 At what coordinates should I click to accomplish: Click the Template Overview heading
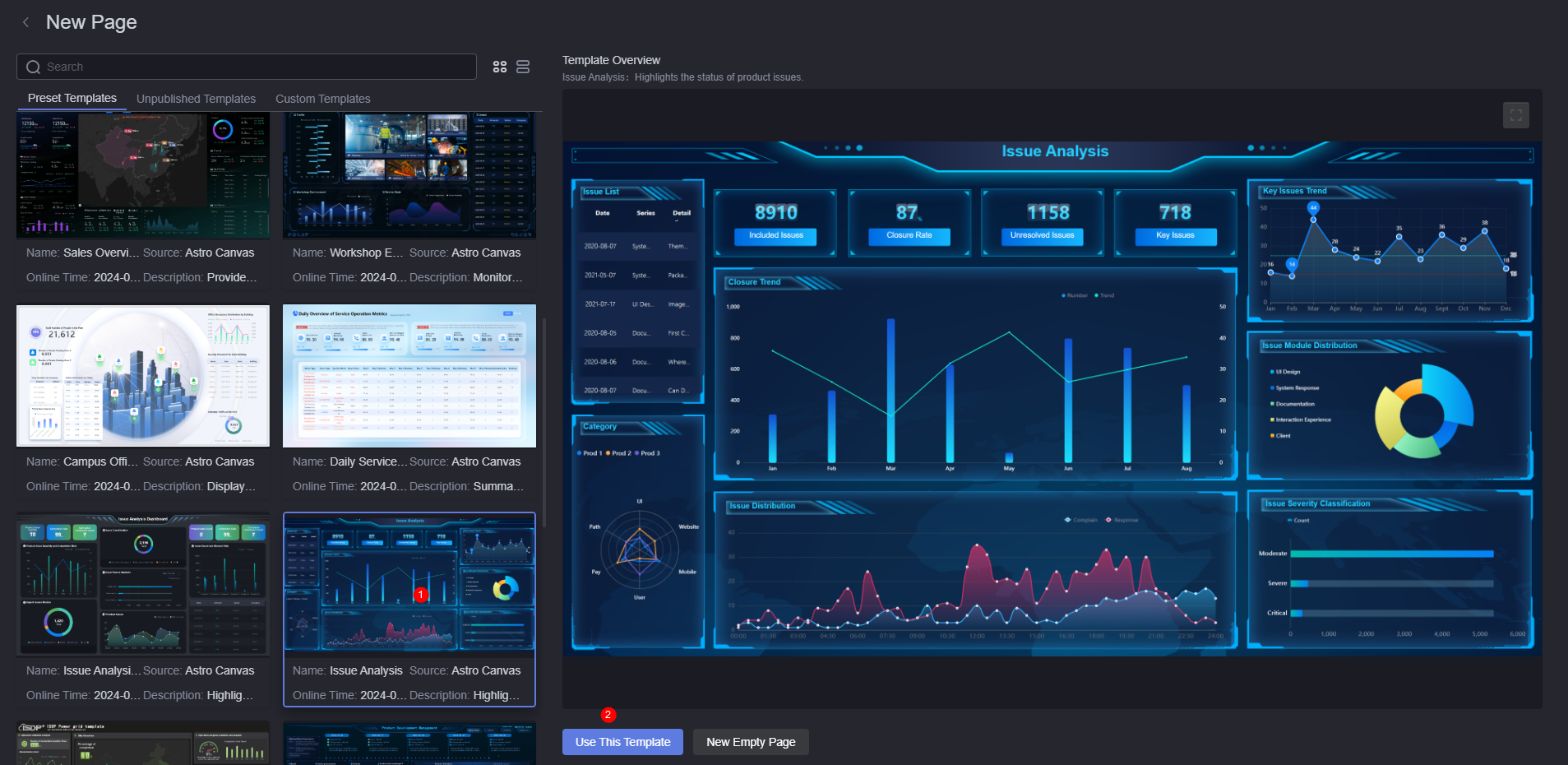pyautogui.click(x=611, y=60)
